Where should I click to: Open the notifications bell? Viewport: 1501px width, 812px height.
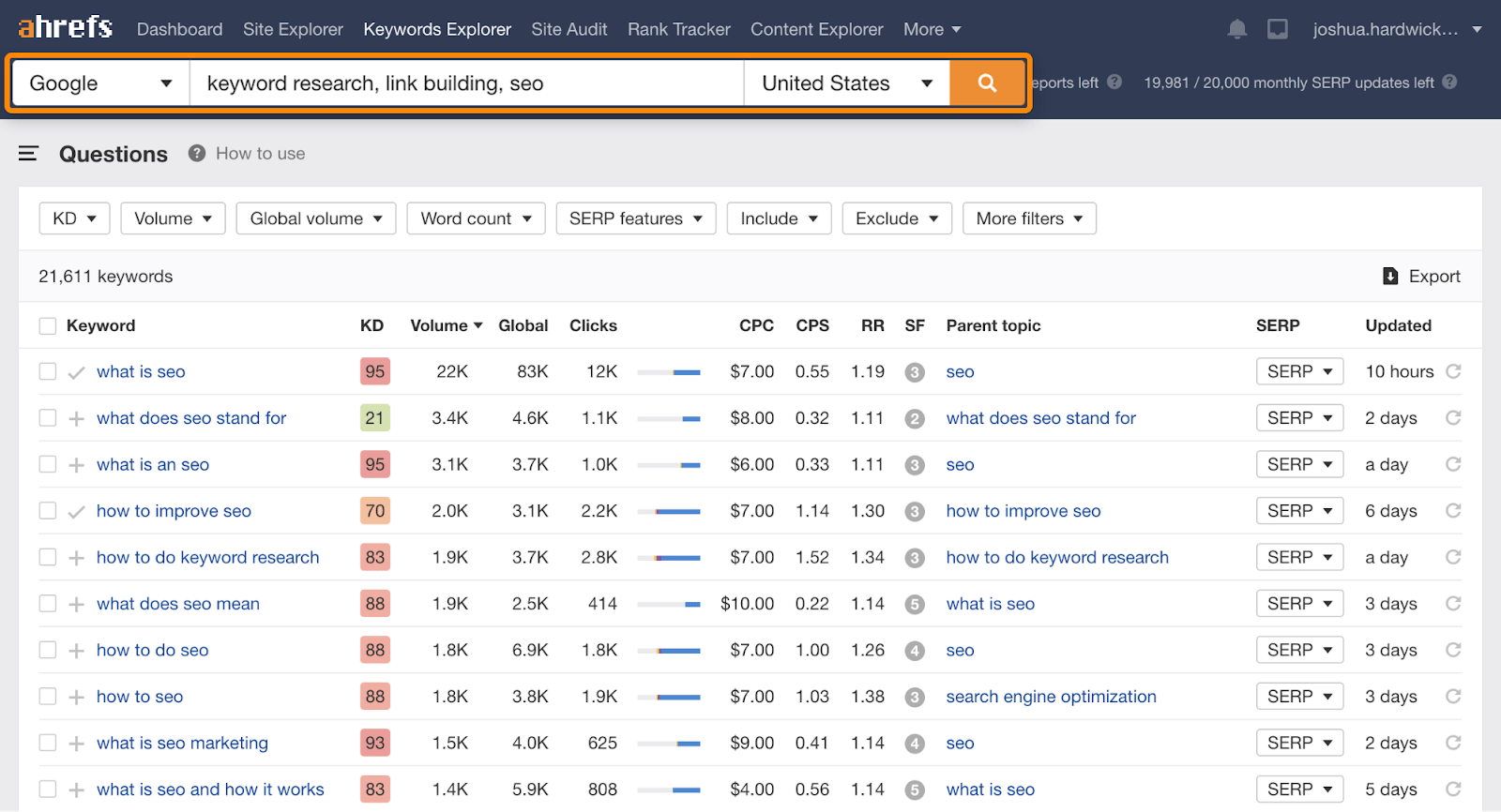point(1236,29)
